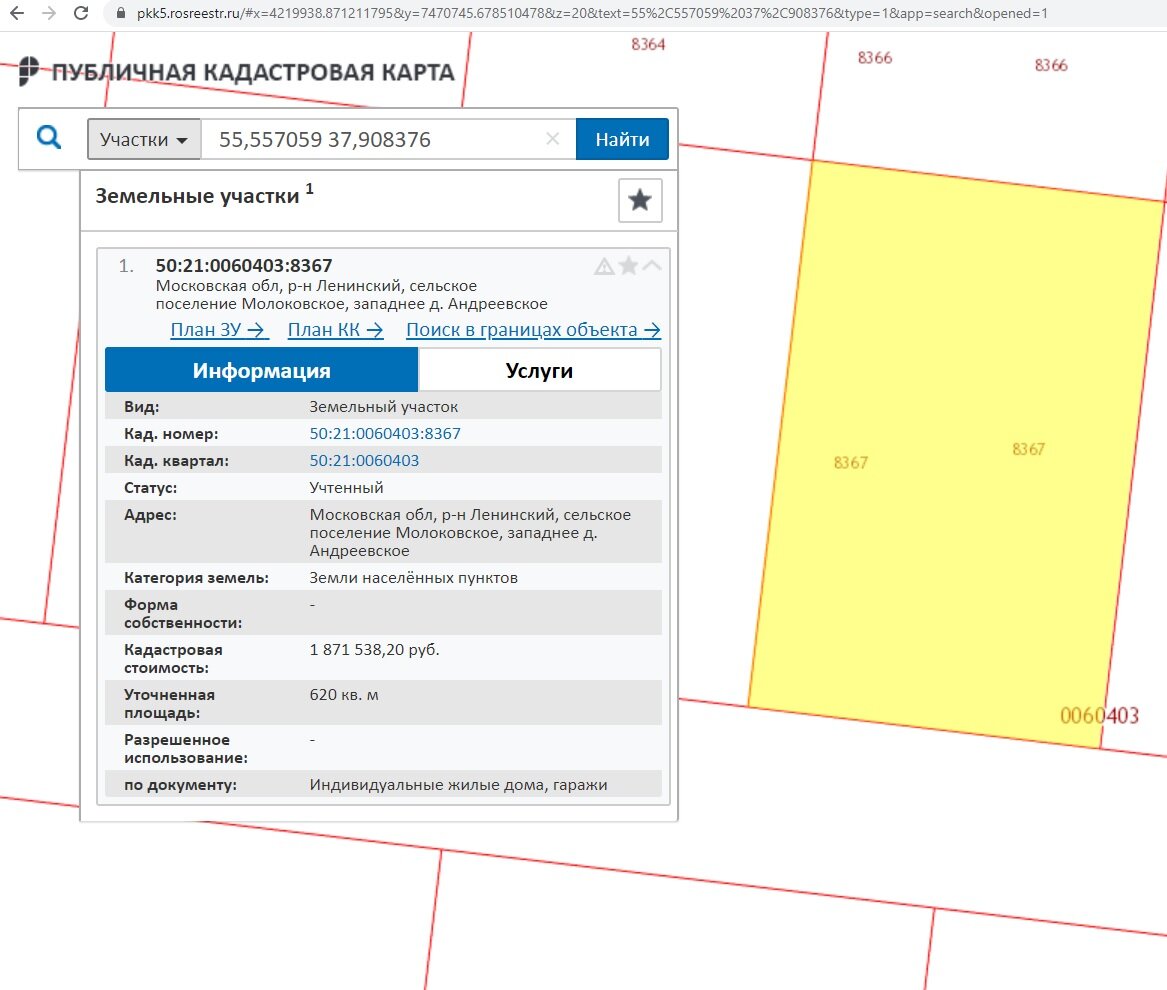Open favorites with the star button
This screenshot has height=990, width=1167.
[x=640, y=200]
